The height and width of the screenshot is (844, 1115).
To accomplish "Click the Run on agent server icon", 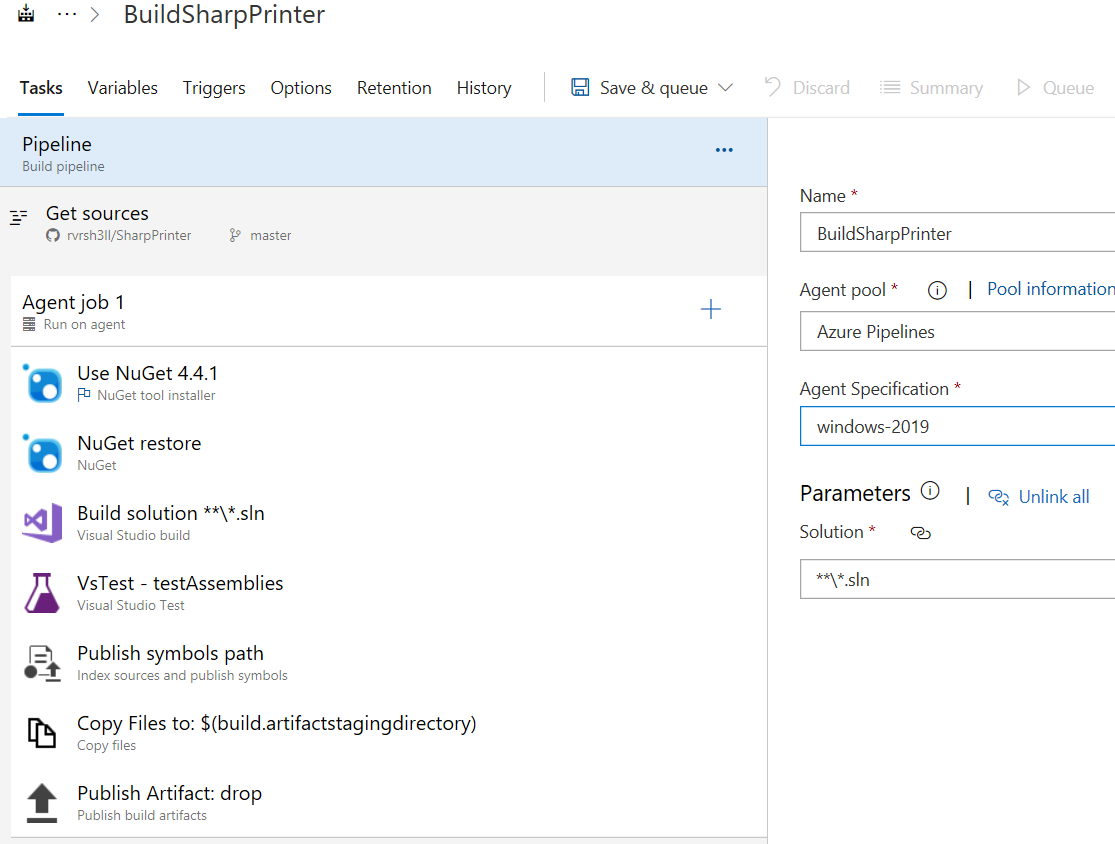I will coord(29,324).
